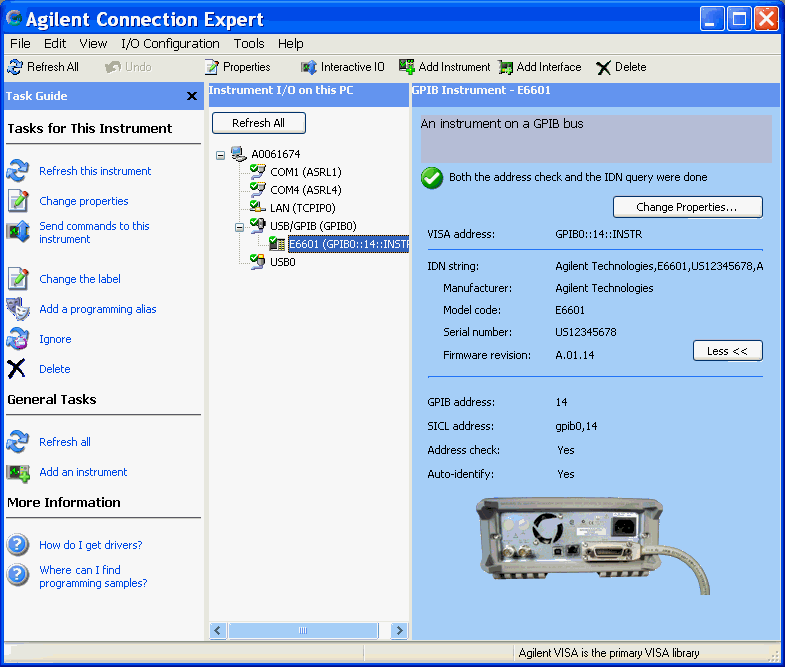Viewport: 785px width, 667px height.
Task: Click Send commands to this instrument link
Action: [94, 232]
